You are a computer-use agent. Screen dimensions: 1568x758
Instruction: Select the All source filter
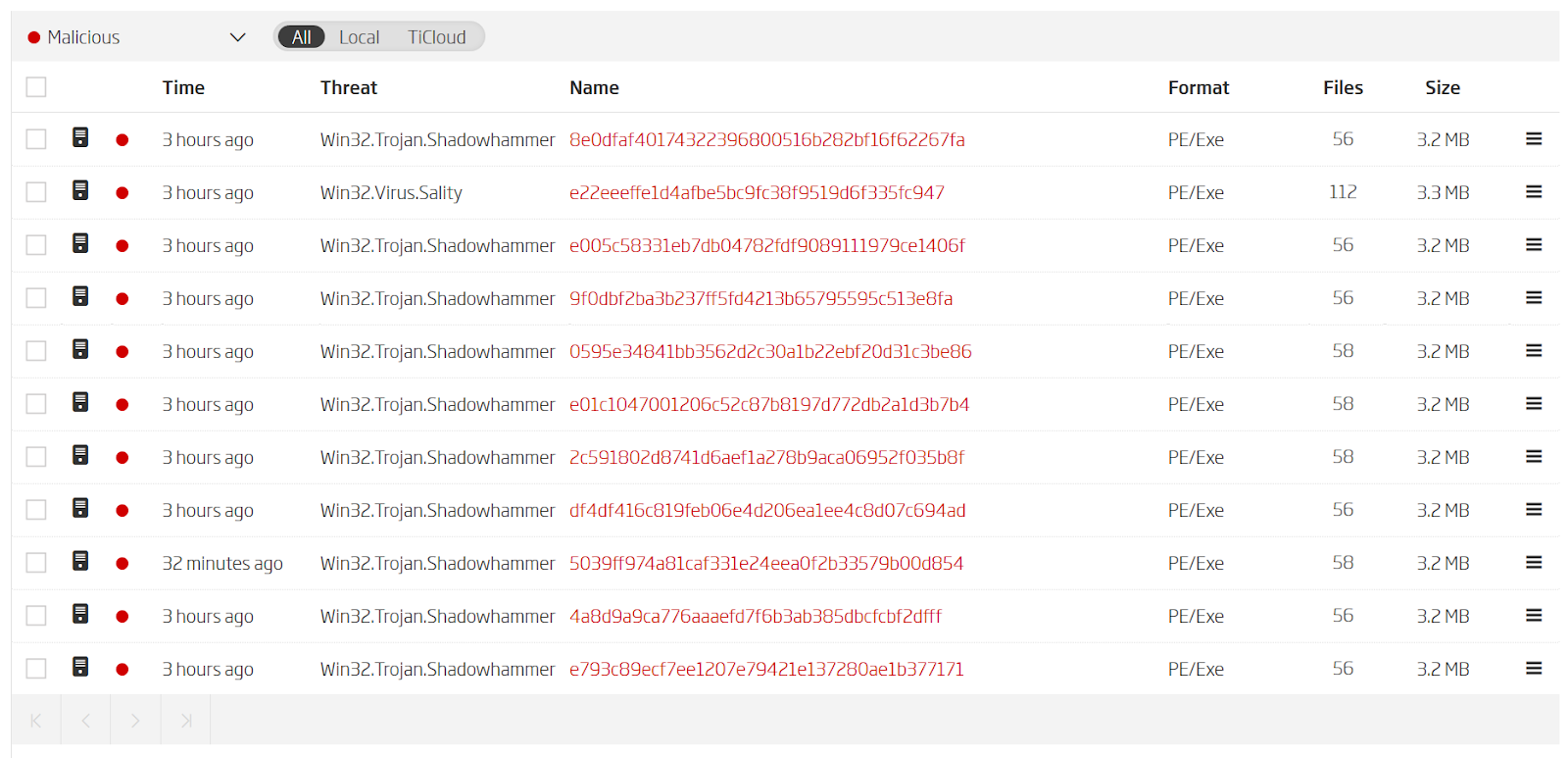302,37
